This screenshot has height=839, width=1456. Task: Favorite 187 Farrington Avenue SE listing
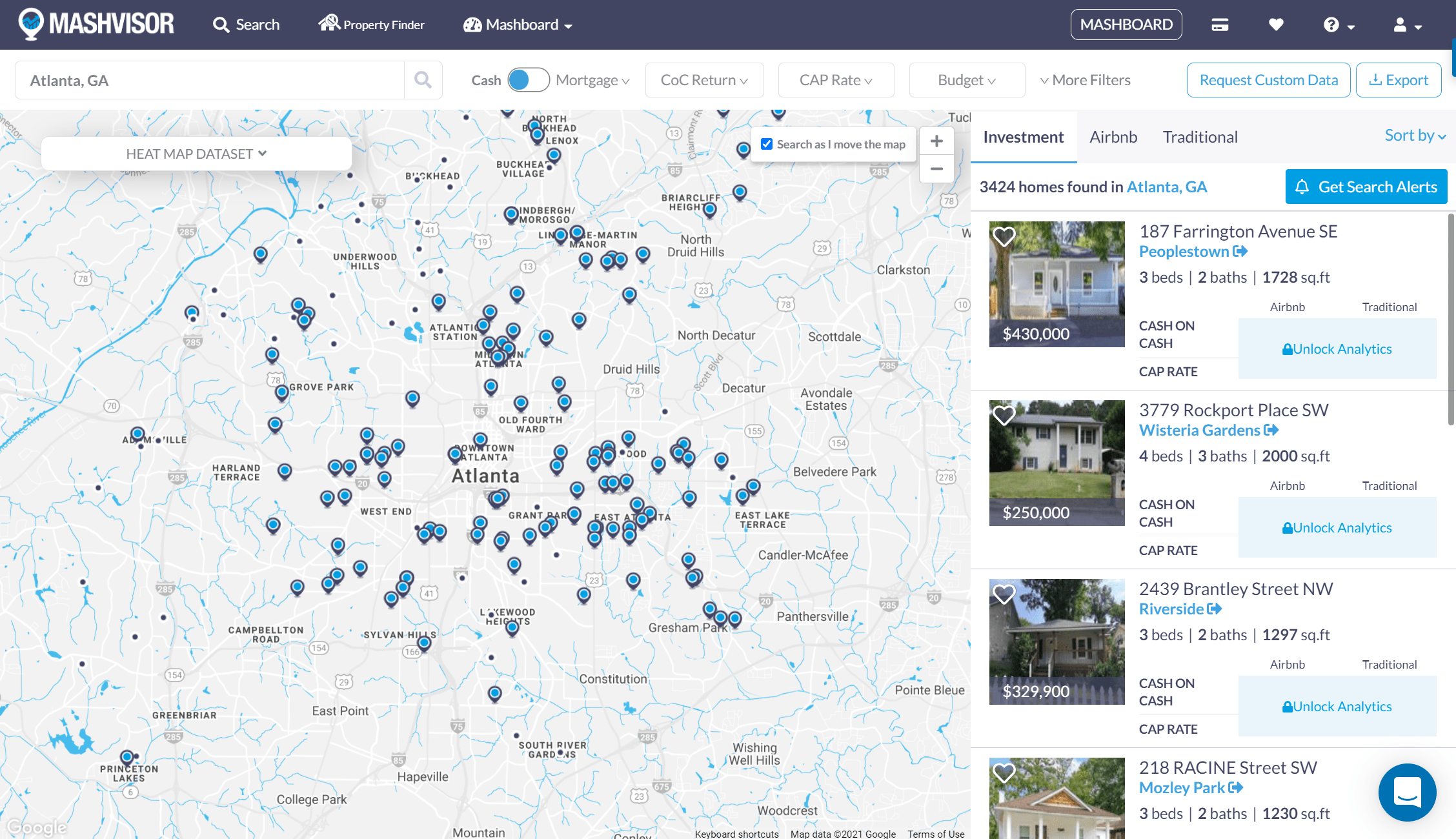pyautogui.click(x=1004, y=236)
